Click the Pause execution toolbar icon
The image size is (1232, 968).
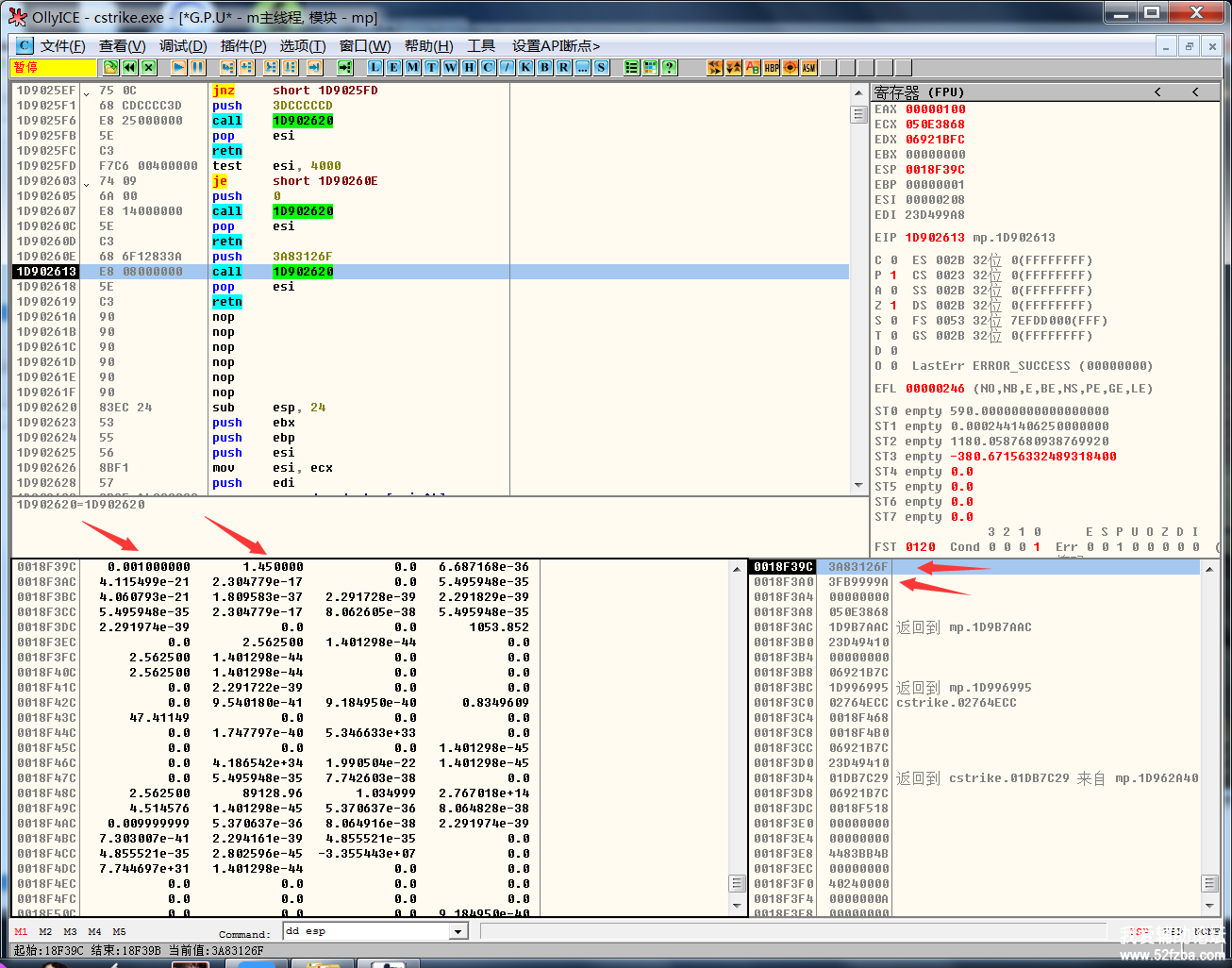197,67
